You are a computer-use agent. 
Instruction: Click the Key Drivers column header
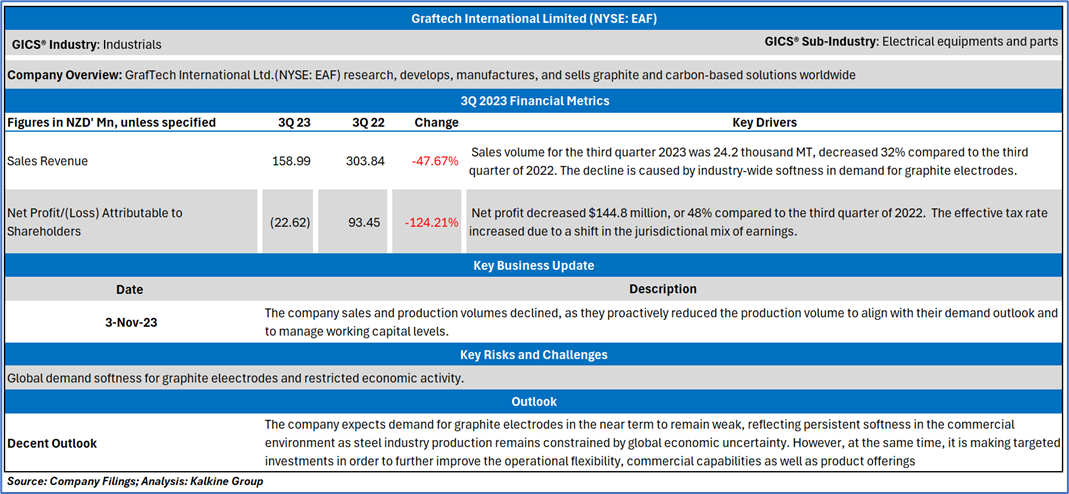(764, 122)
